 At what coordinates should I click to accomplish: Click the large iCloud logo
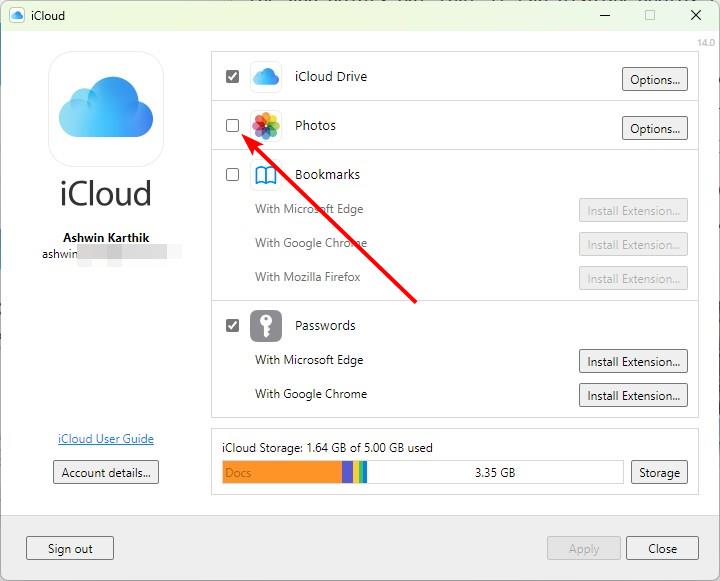106,109
